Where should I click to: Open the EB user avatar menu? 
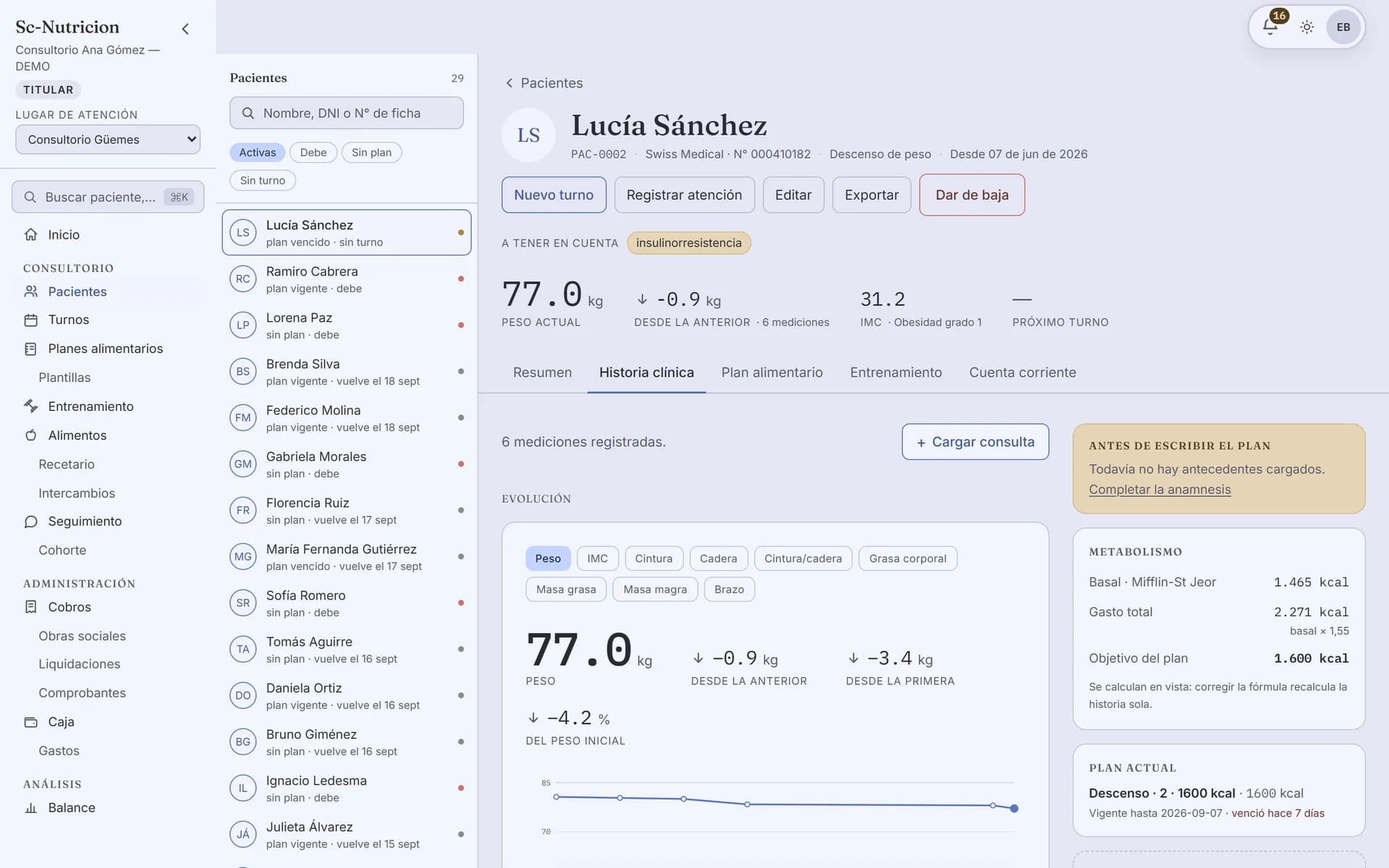click(1343, 27)
